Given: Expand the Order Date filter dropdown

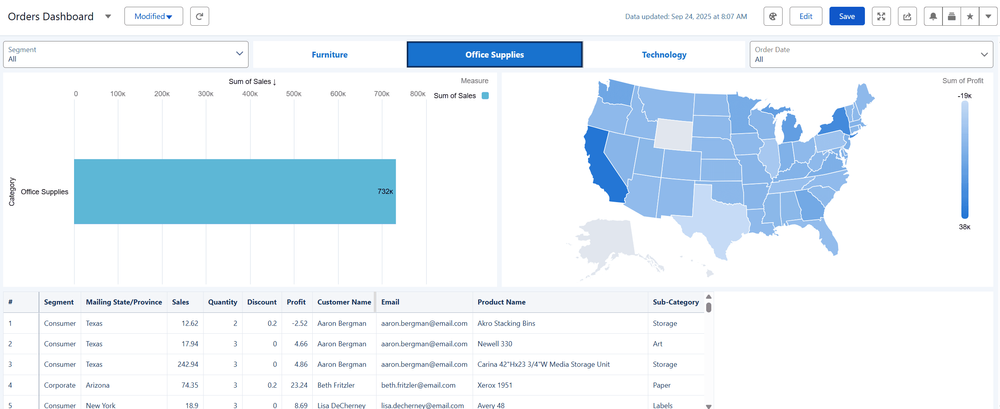Looking at the screenshot, I should (x=984, y=54).
